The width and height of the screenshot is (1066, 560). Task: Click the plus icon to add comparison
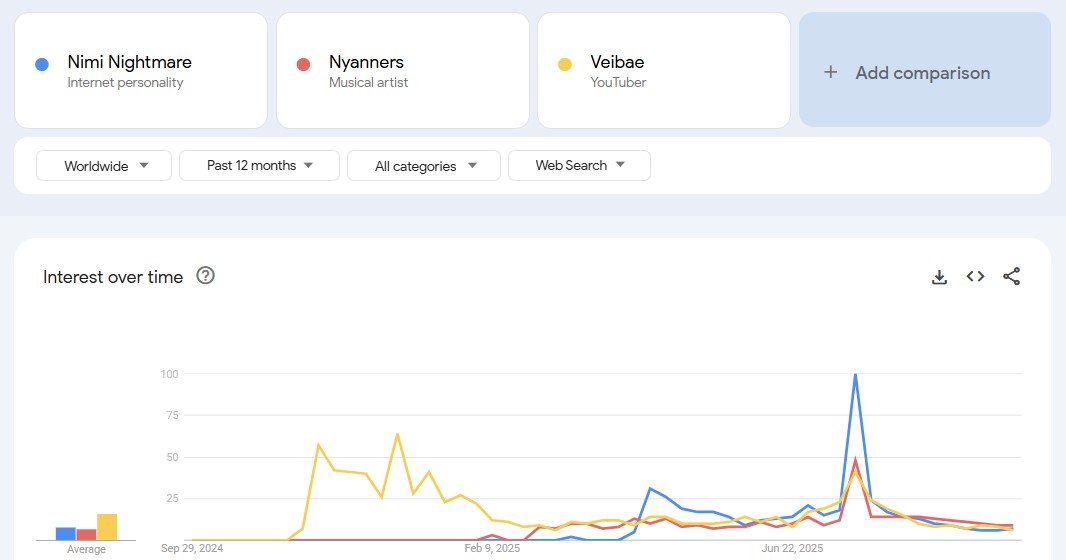coord(830,72)
